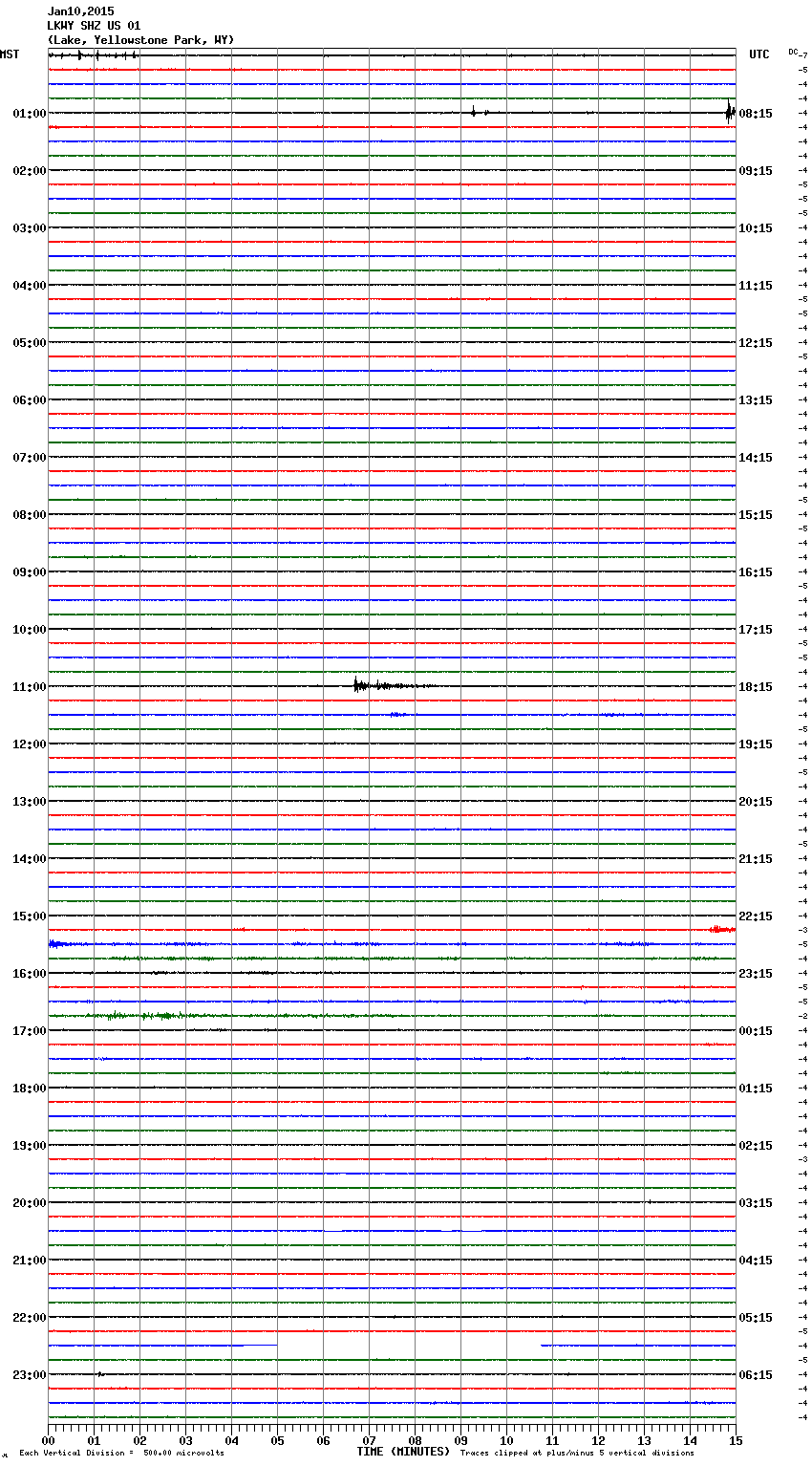The image size is (812, 1466).
Task: Click the minute "07" tick on bottom axis
Action: [369, 1440]
